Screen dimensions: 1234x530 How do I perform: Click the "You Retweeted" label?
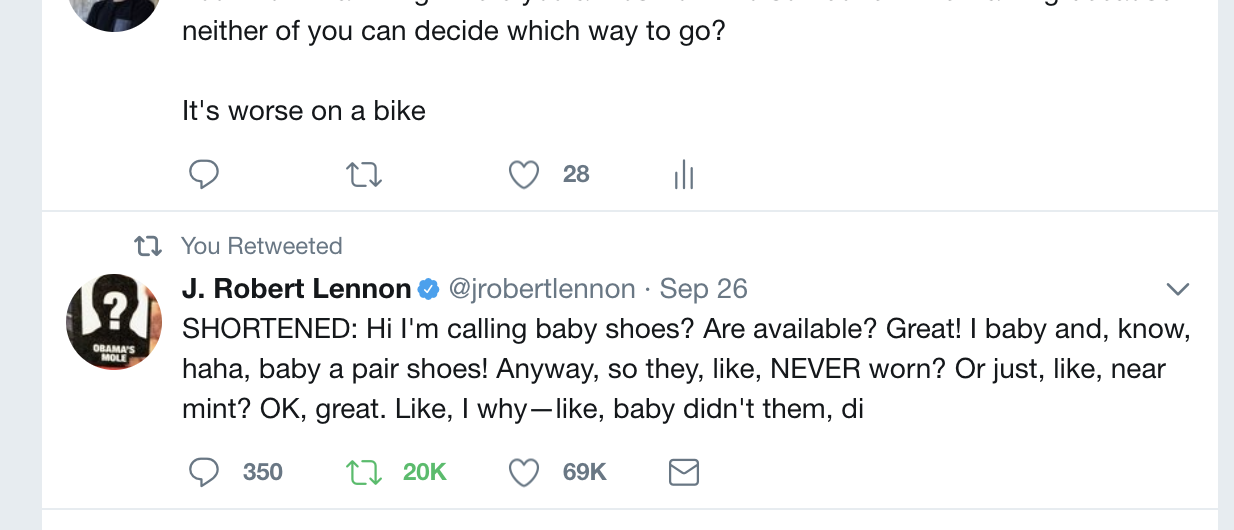261,246
